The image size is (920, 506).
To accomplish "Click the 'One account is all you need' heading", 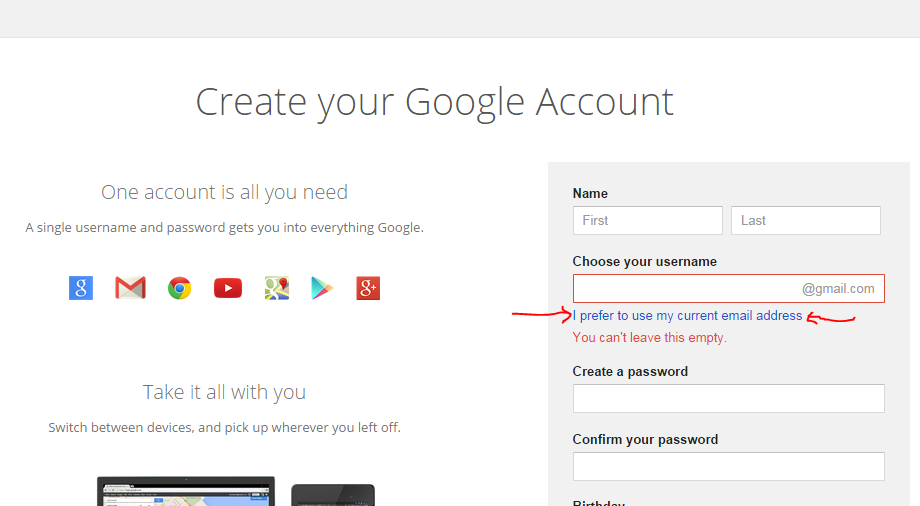I will point(224,192).
